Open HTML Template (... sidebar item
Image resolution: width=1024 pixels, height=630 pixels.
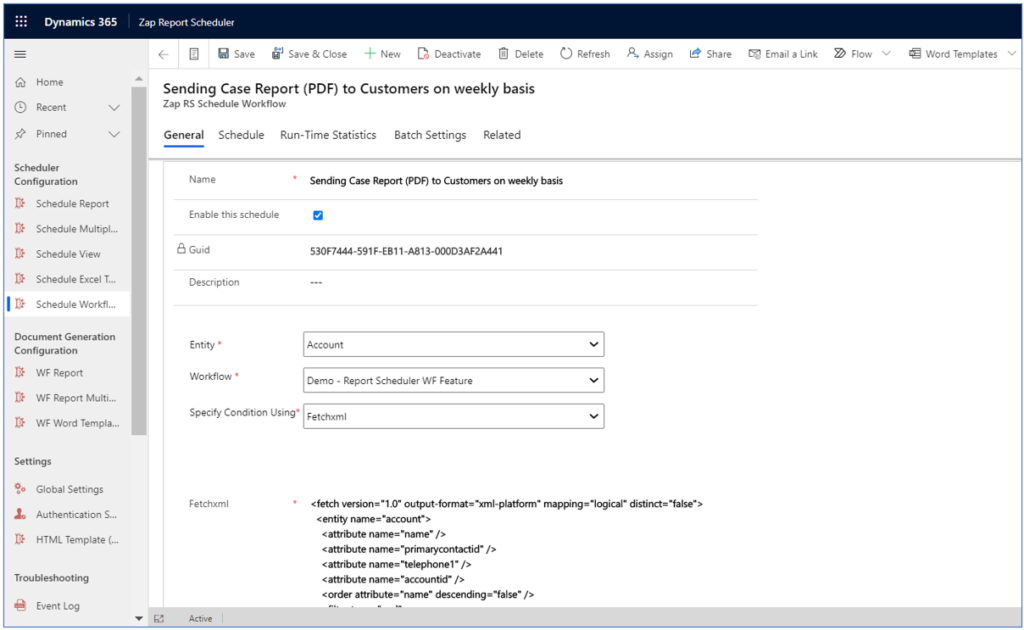tap(77, 539)
